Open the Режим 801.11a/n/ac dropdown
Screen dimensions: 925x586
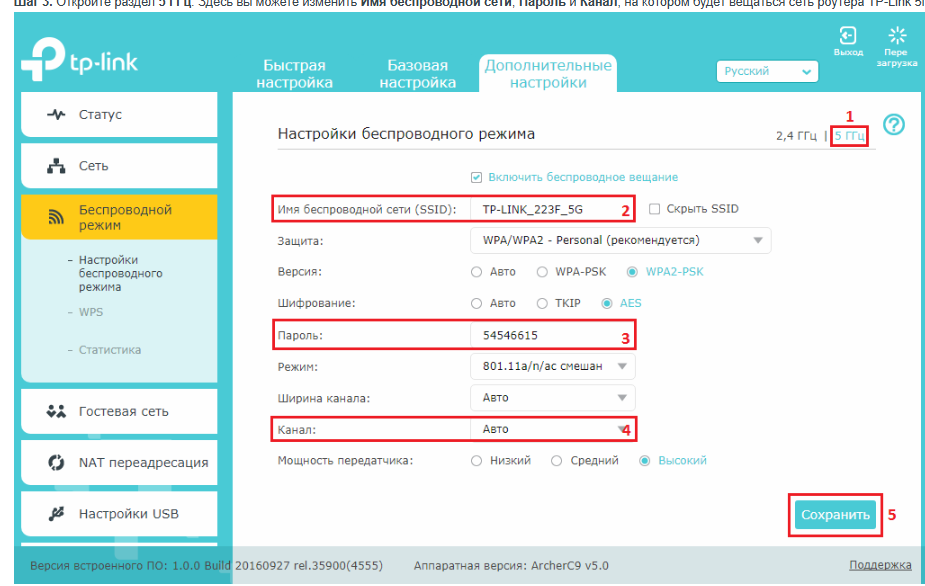point(553,366)
